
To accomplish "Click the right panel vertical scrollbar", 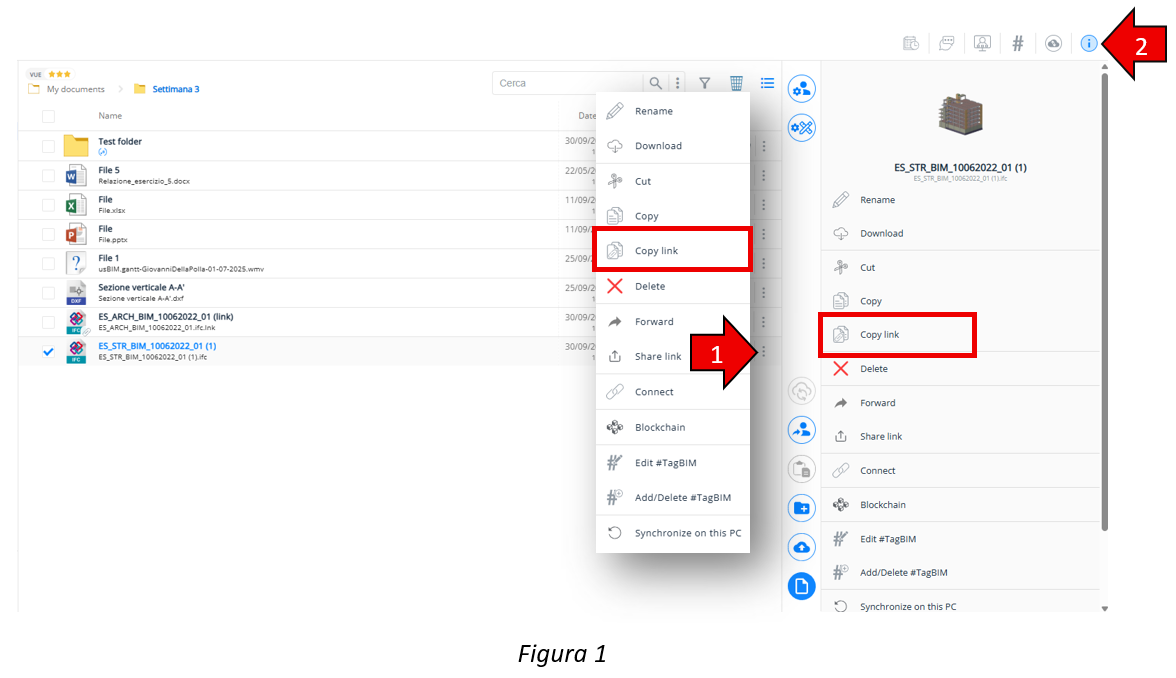I will pyautogui.click(x=1104, y=300).
